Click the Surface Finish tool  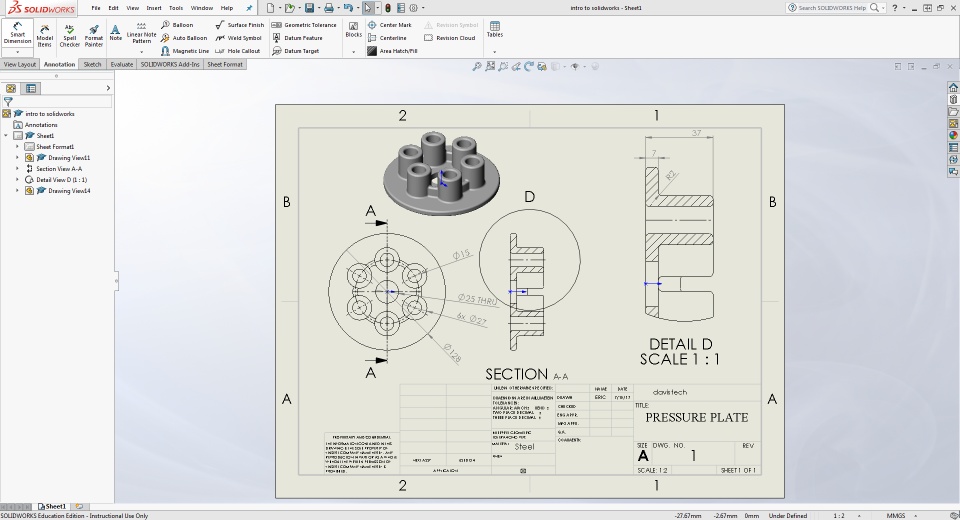point(240,25)
